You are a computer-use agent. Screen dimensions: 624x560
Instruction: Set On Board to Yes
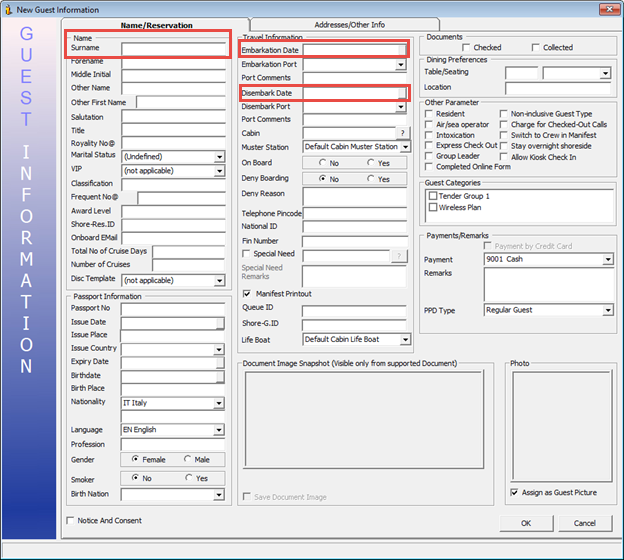pyautogui.click(x=370, y=163)
